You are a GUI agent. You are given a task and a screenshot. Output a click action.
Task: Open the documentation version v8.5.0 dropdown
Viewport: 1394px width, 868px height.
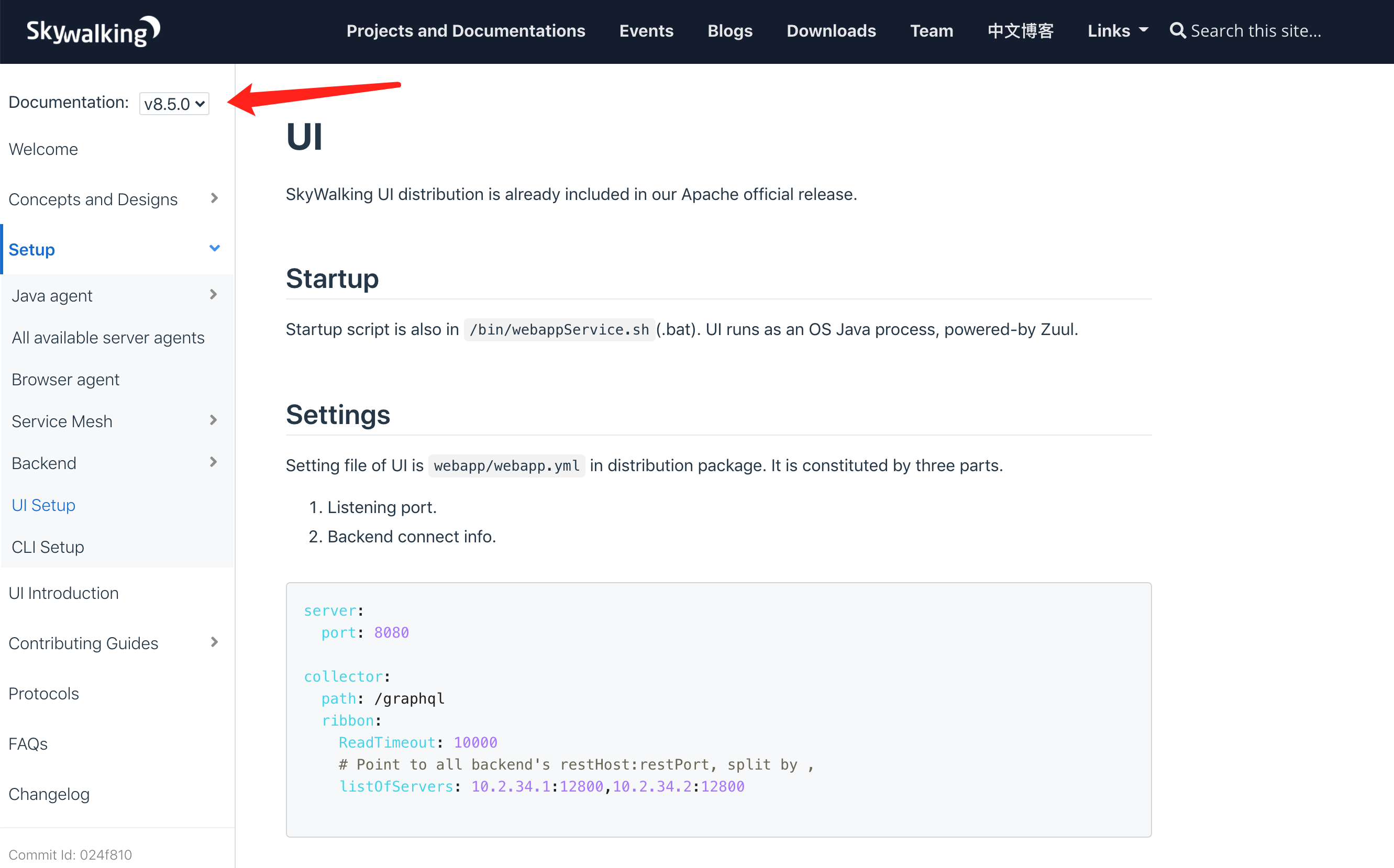[x=174, y=104]
